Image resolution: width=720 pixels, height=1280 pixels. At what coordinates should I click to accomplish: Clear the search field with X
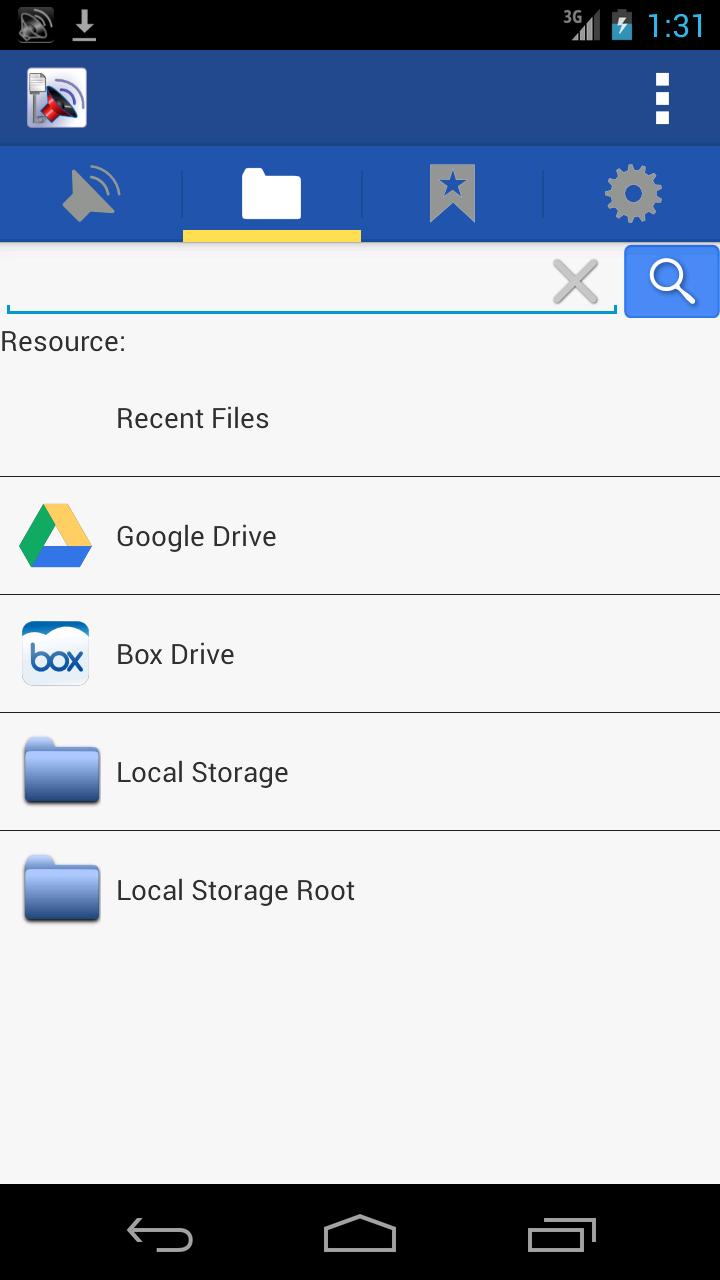[x=575, y=282]
